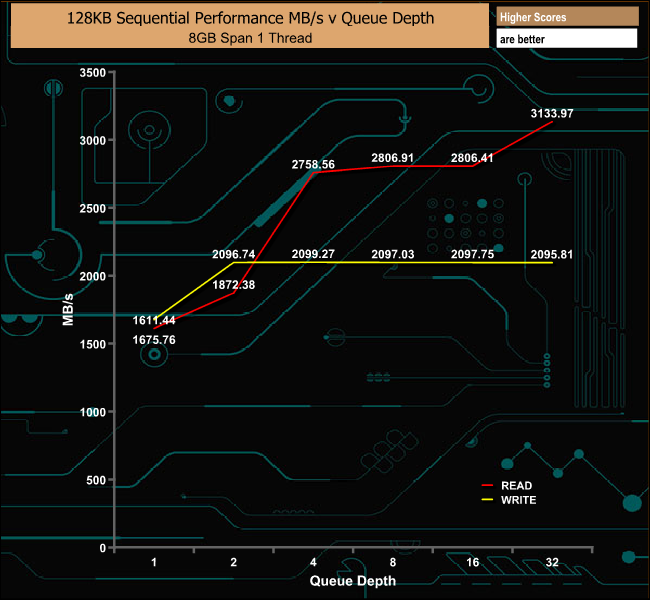Viewport: 650px width, 600px height.
Task: Click the 2000 y-axis tick label
Action: (x=93, y=276)
